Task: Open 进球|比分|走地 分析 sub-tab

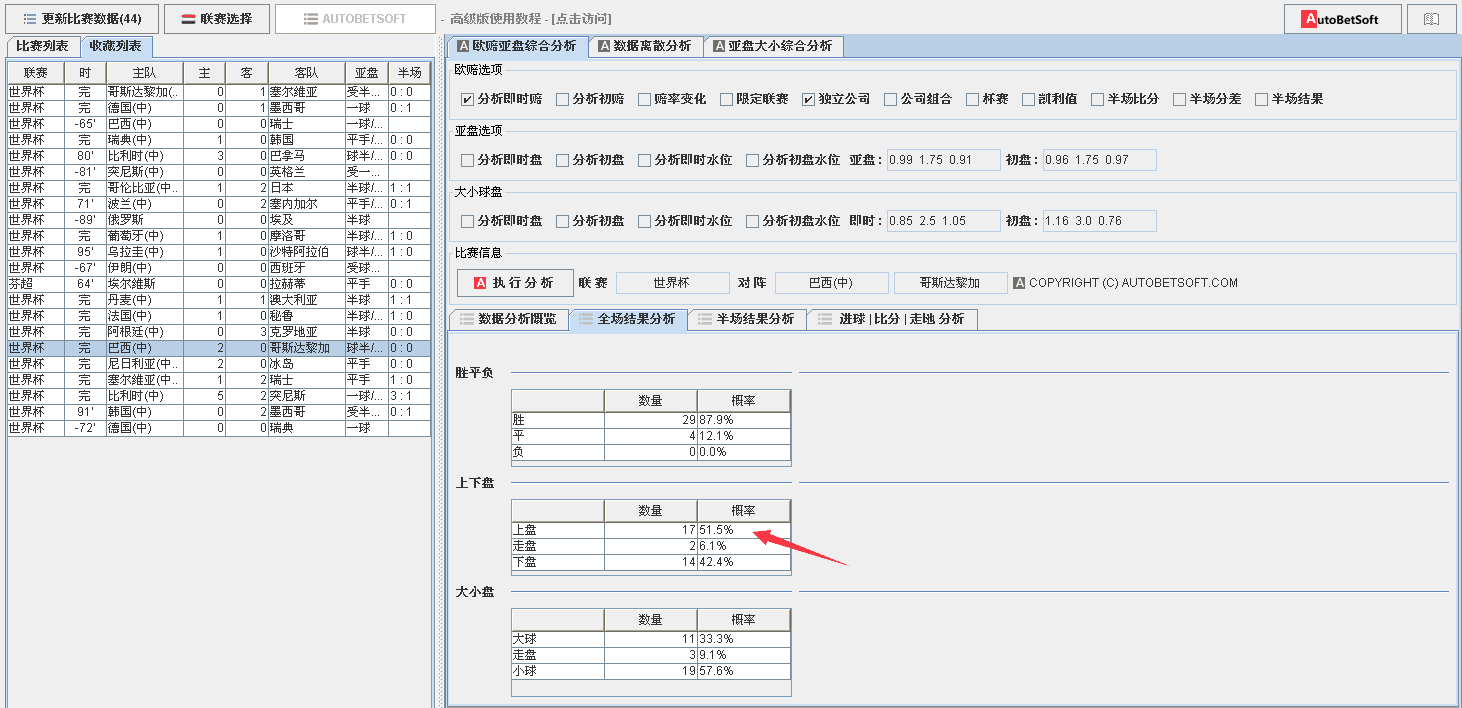Action: [x=892, y=319]
